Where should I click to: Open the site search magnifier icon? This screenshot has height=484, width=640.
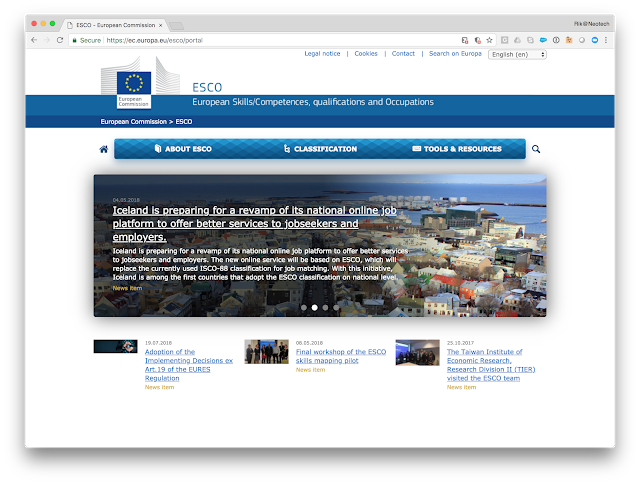point(536,149)
